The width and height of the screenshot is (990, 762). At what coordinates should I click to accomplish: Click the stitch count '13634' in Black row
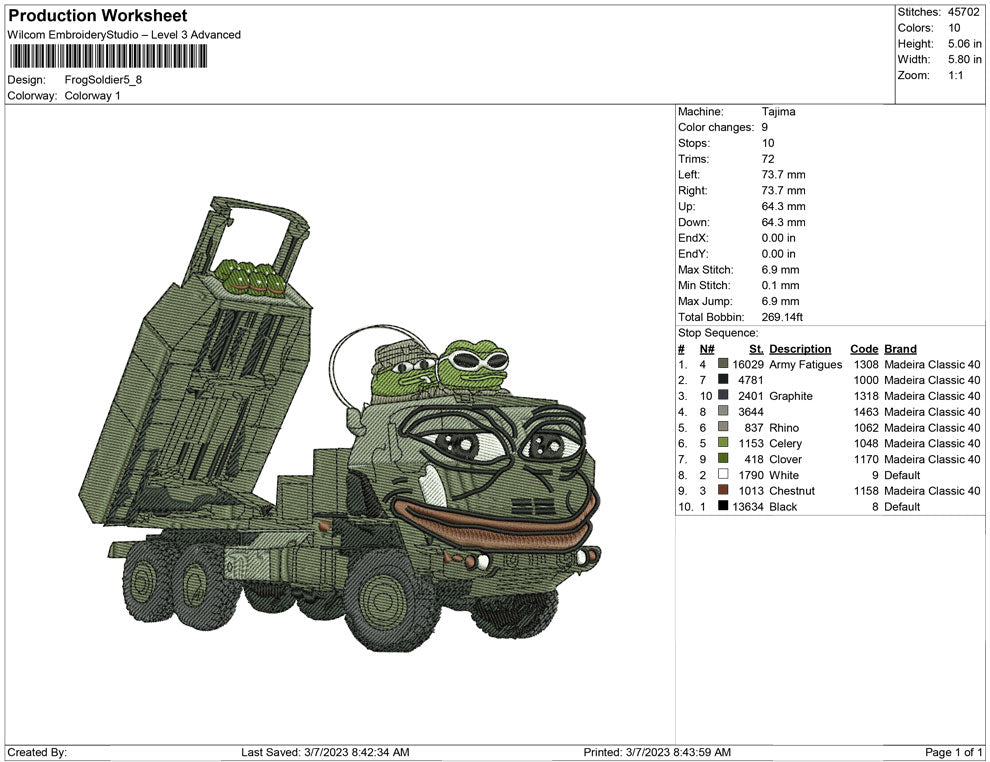tap(748, 506)
